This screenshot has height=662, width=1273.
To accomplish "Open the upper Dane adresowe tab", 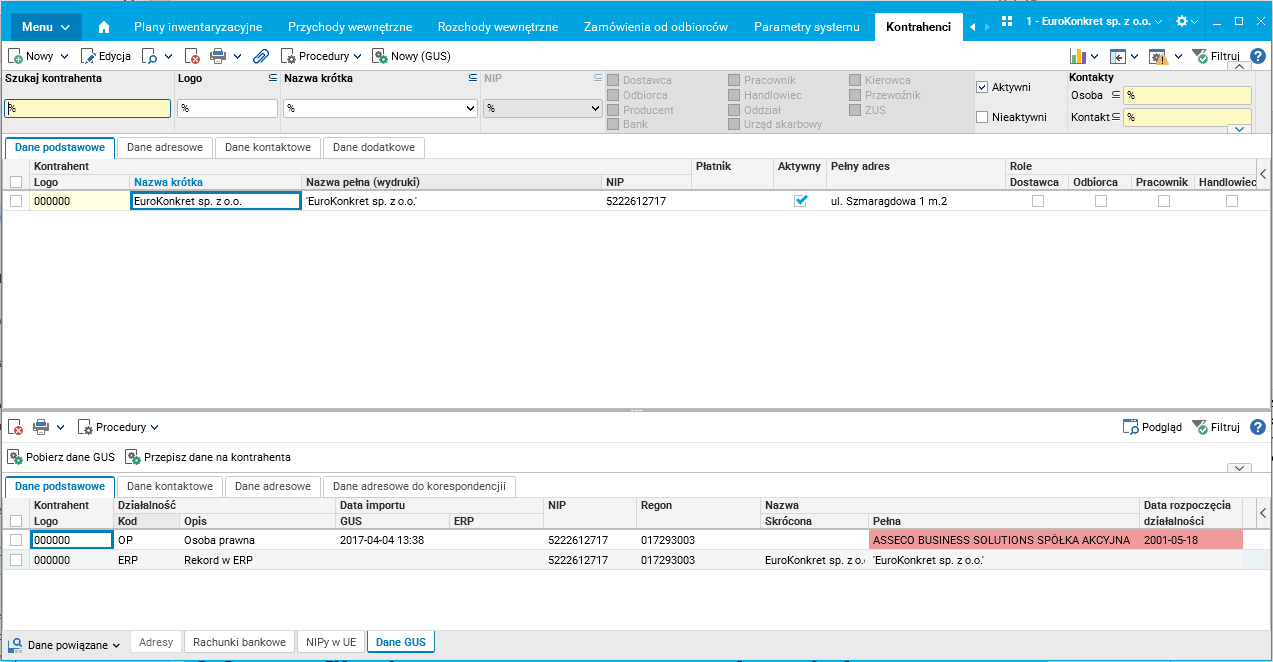I will point(165,147).
